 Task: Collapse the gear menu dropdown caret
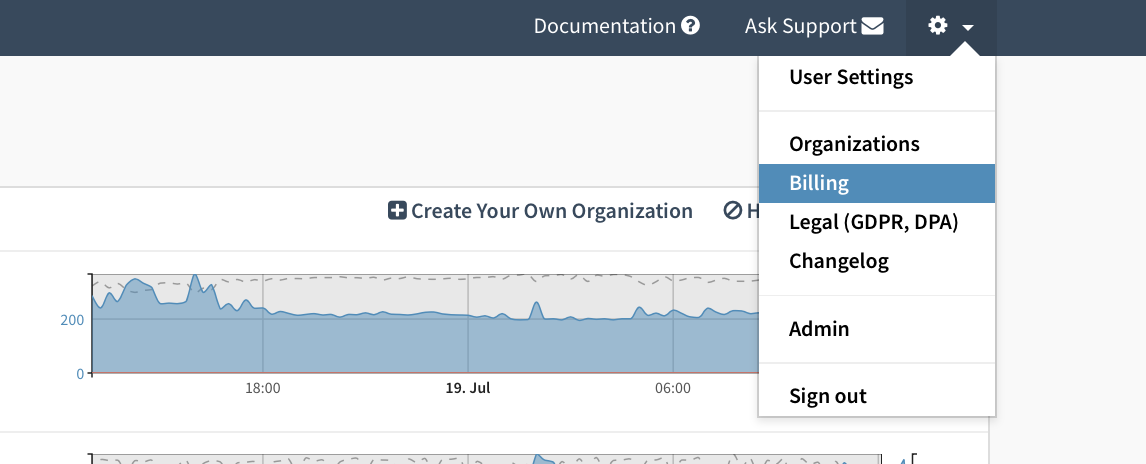click(x=968, y=28)
